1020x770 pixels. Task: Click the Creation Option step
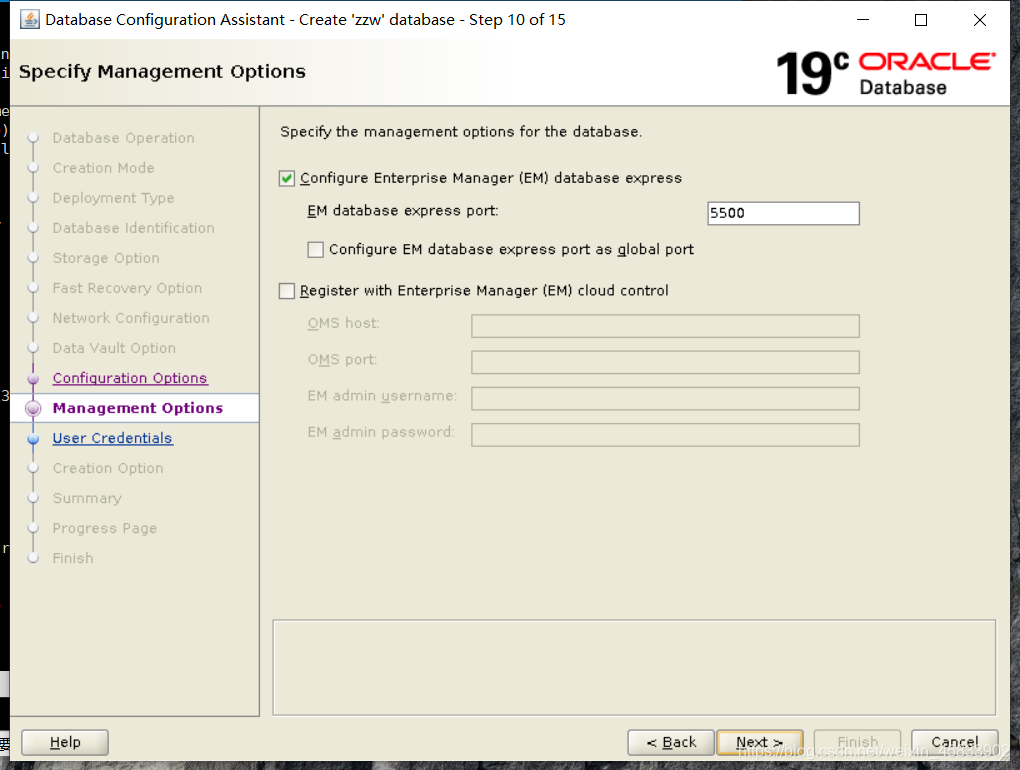(108, 468)
